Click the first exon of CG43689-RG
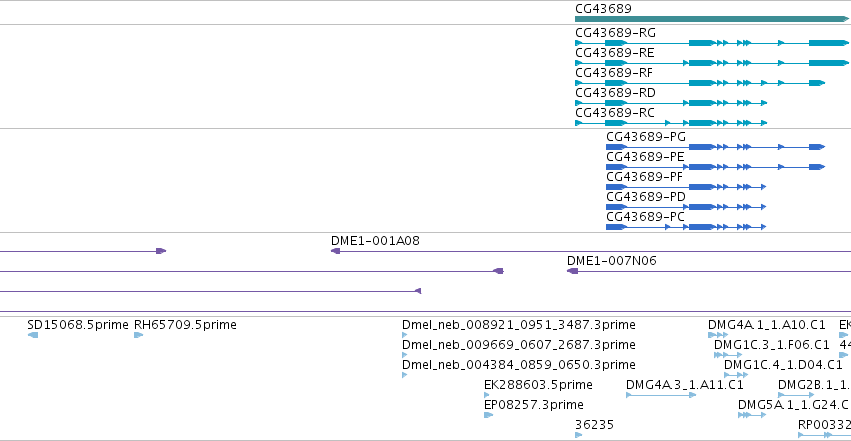The image size is (851, 441). point(579,43)
